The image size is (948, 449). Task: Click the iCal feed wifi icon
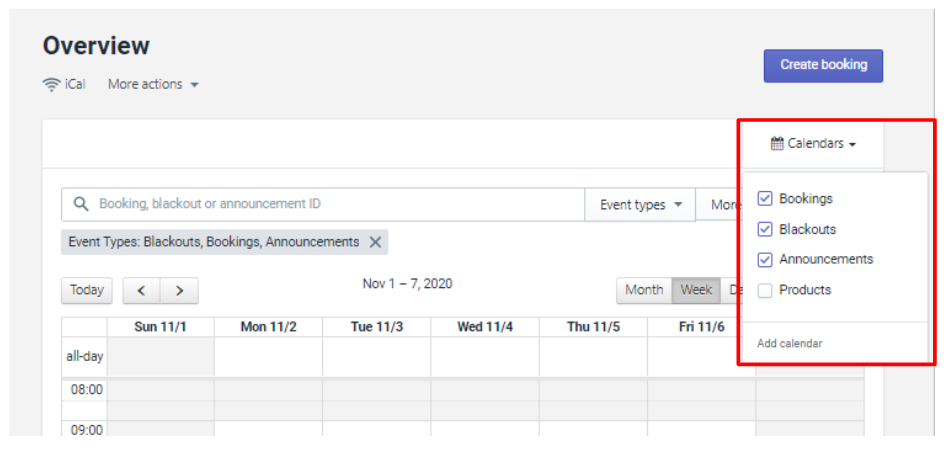(51, 85)
